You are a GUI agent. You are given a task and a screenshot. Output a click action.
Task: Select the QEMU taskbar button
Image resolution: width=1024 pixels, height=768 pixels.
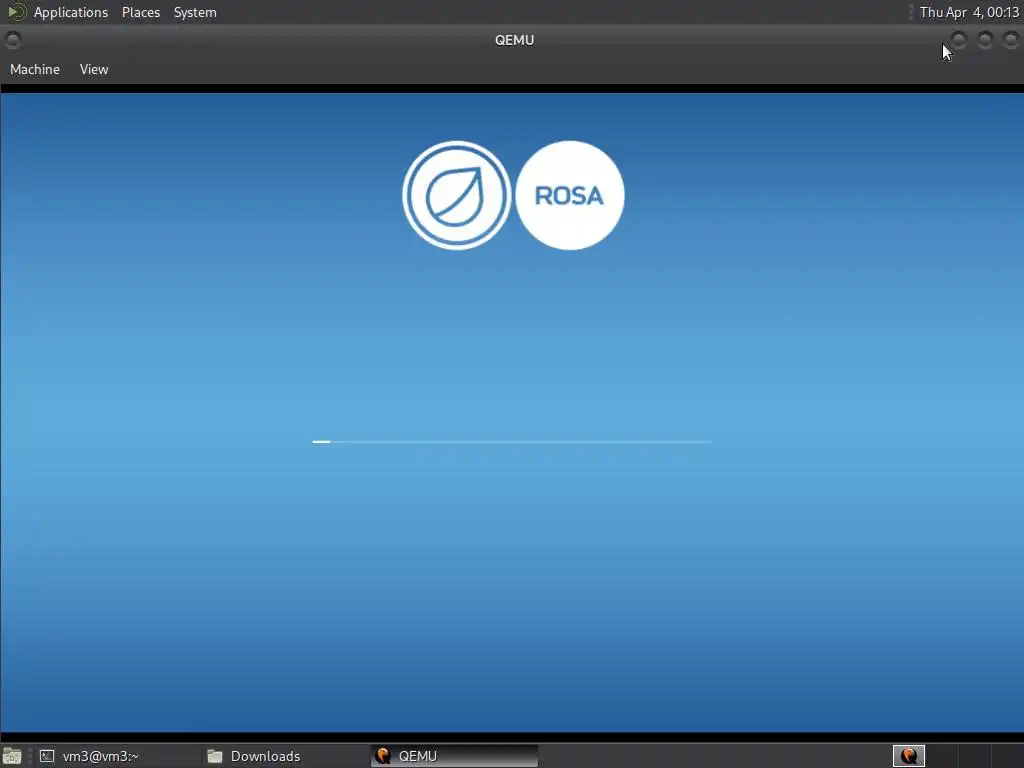(x=454, y=756)
